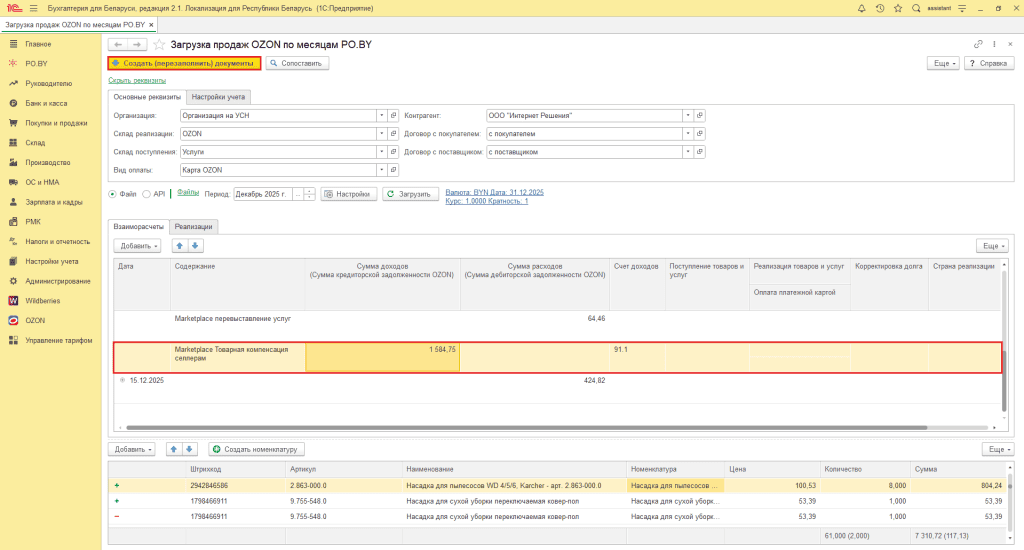Open ОС и НМА section
This screenshot has width=1024, height=550.
click(42, 182)
